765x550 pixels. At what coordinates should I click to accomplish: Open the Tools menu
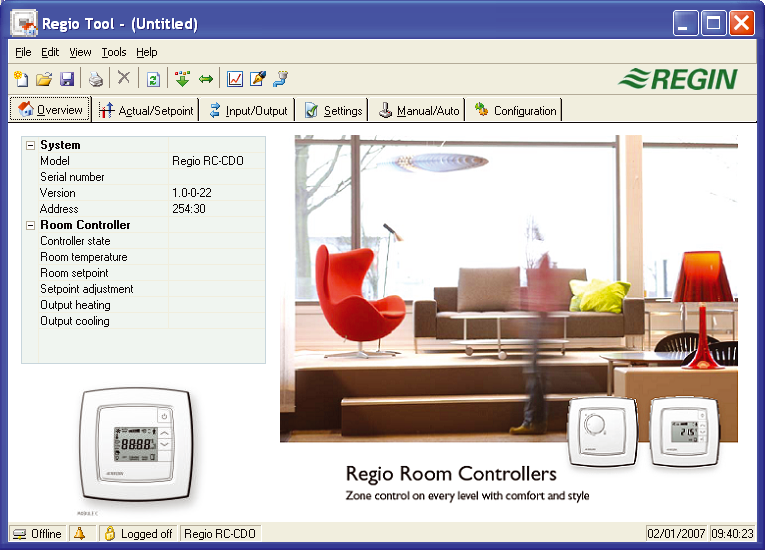114,52
